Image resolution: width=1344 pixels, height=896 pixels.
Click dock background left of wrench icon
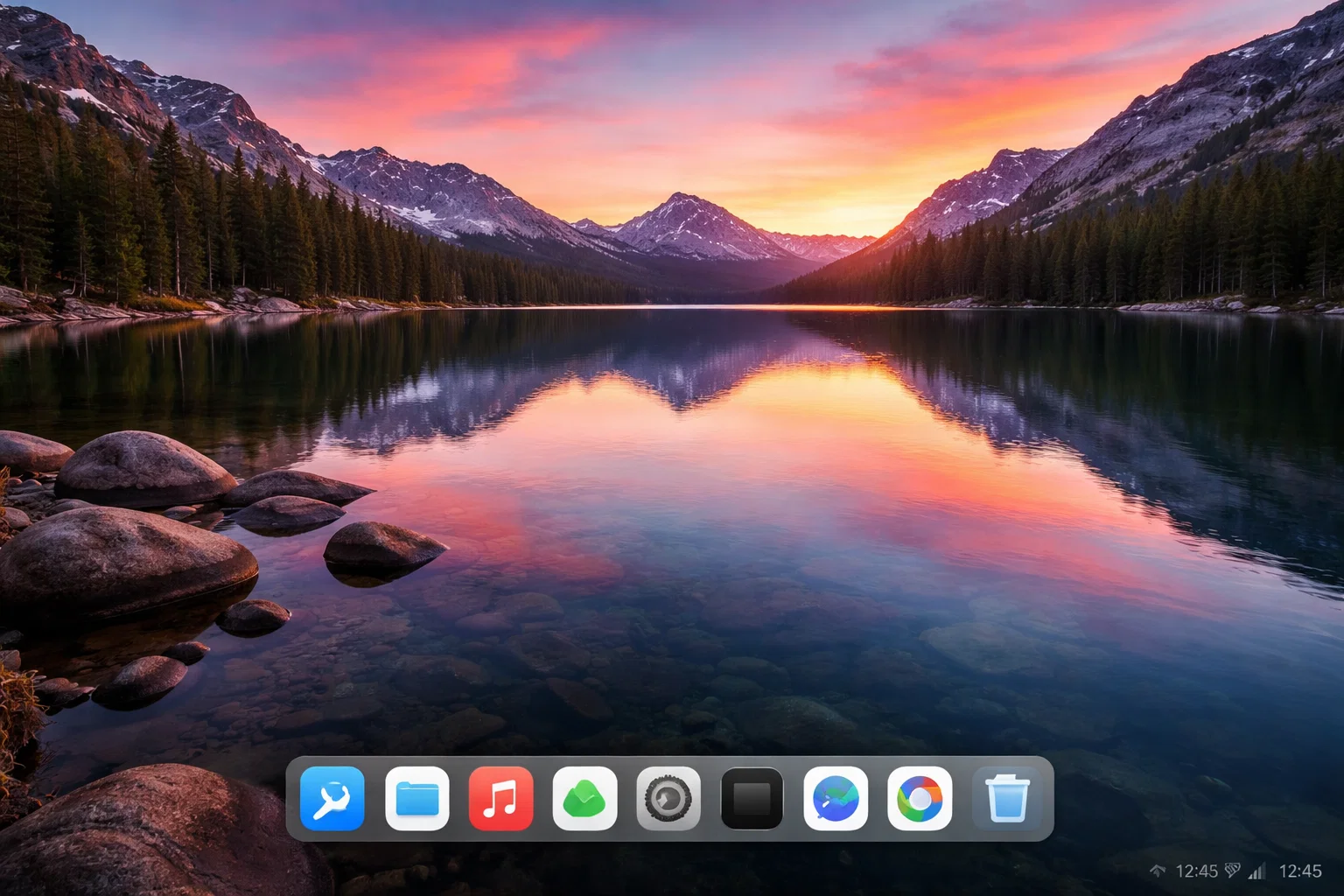(x=293, y=798)
